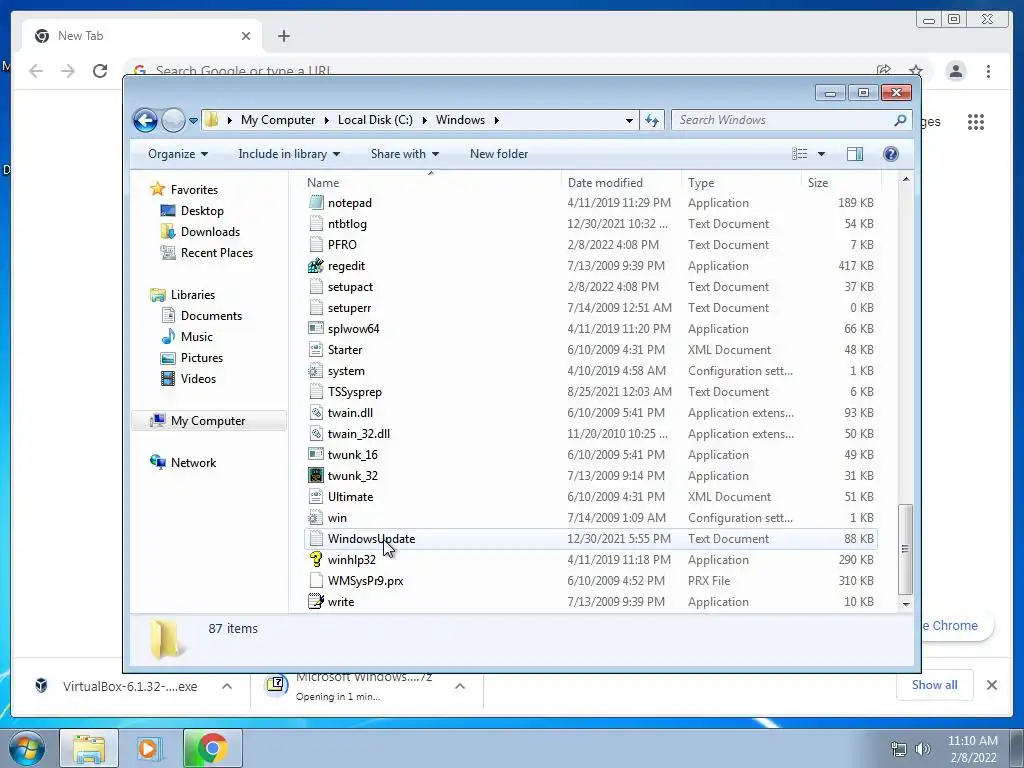Select the twain_32.dll file
Screen dimensions: 1024x768
click(359, 434)
